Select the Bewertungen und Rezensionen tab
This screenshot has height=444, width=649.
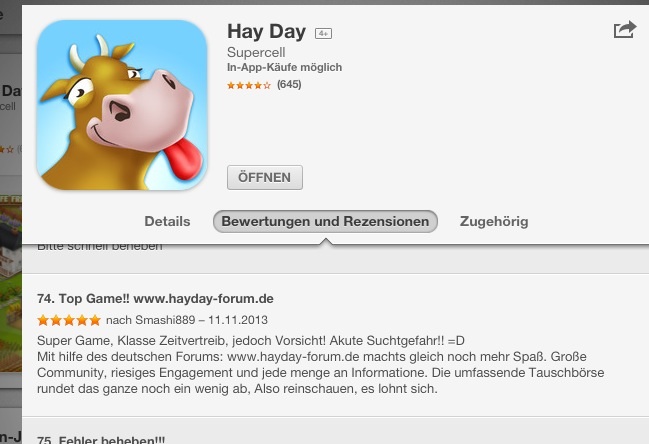(325, 221)
